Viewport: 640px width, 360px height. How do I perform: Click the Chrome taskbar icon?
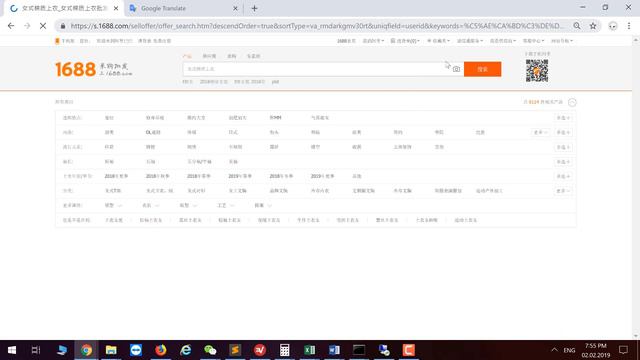(86, 350)
